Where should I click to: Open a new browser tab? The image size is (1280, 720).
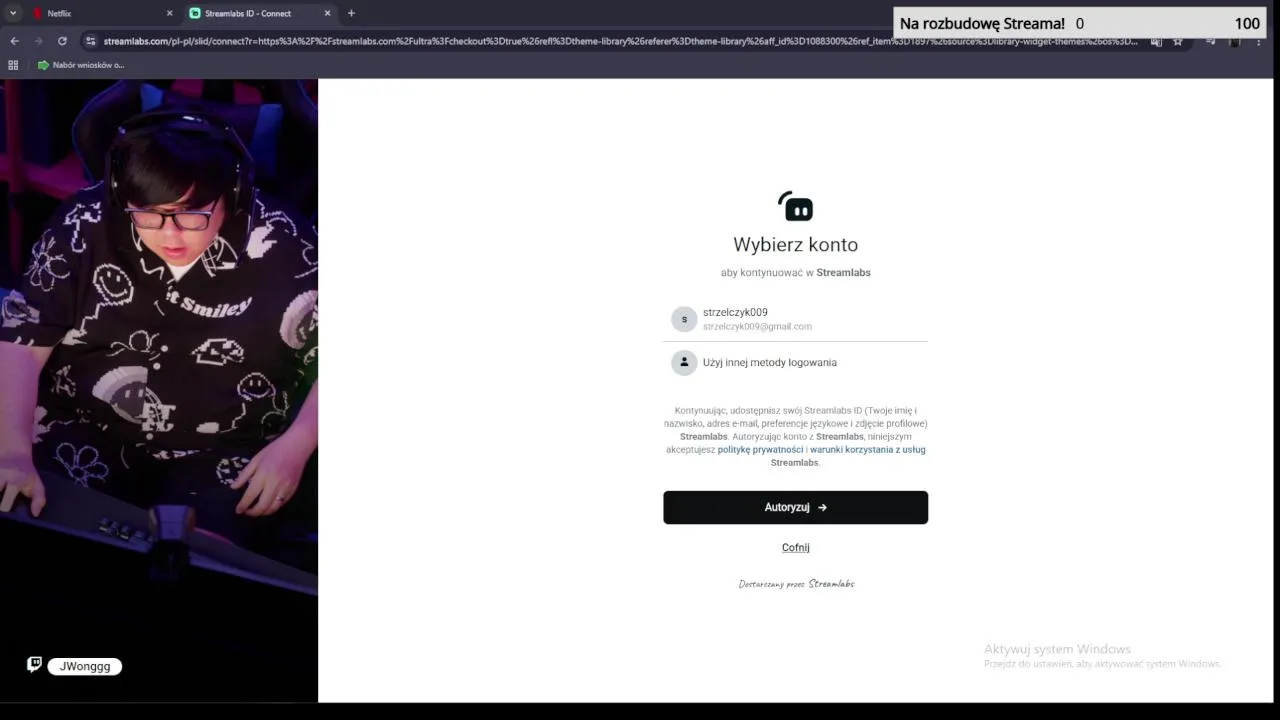(x=351, y=13)
